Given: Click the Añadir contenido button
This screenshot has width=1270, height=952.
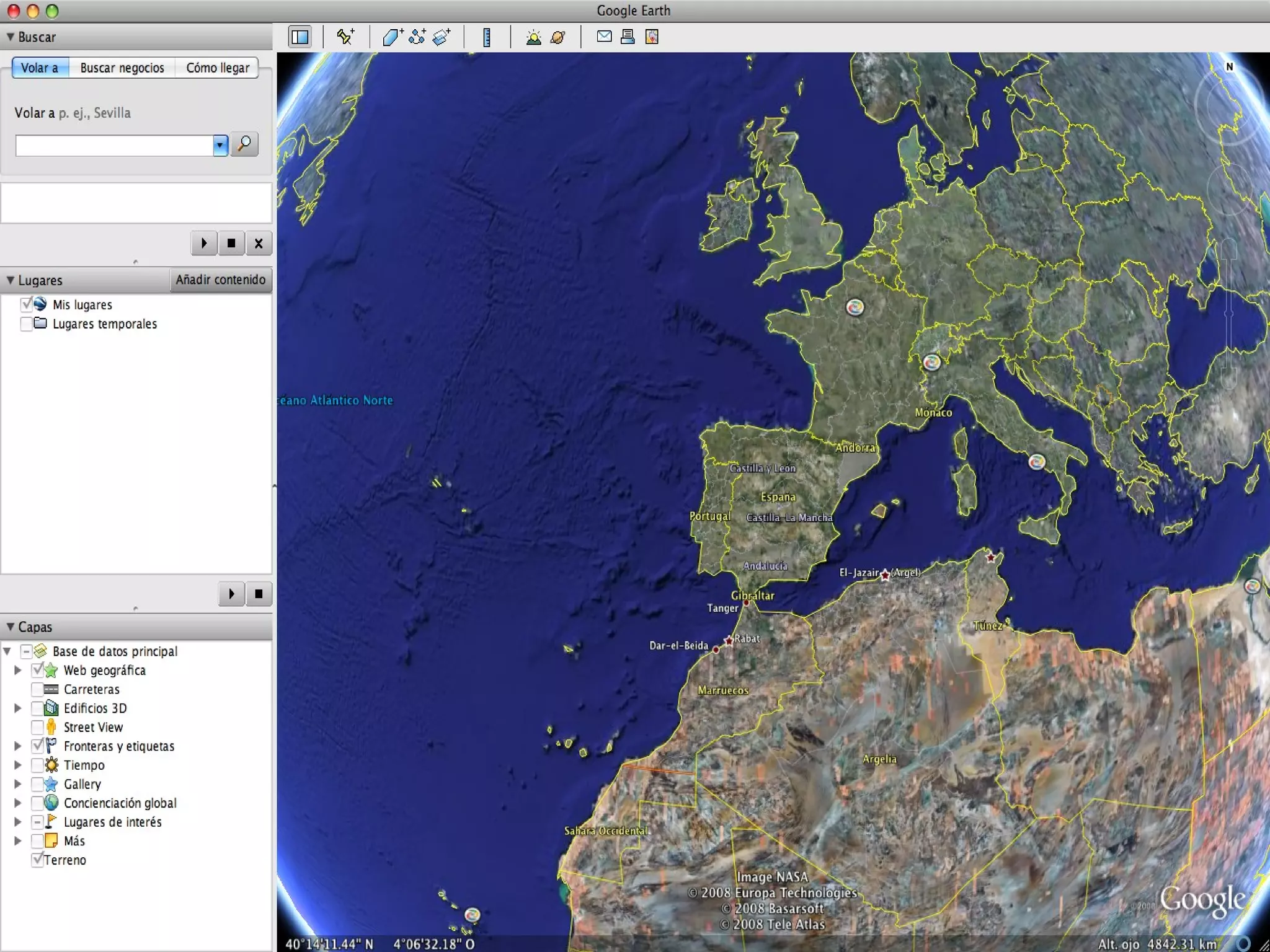Looking at the screenshot, I should pyautogui.click(x=220, y=280).
